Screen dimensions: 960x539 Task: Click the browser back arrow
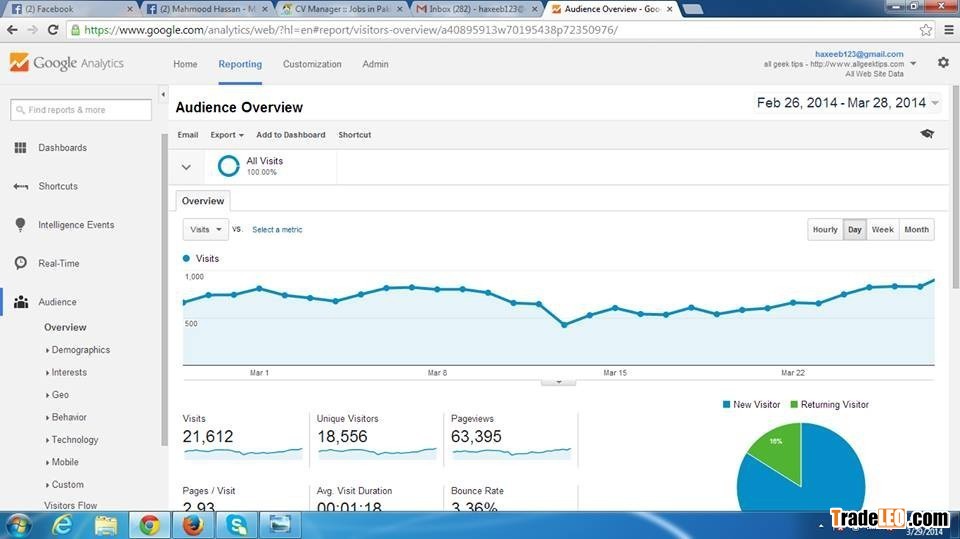12,29
